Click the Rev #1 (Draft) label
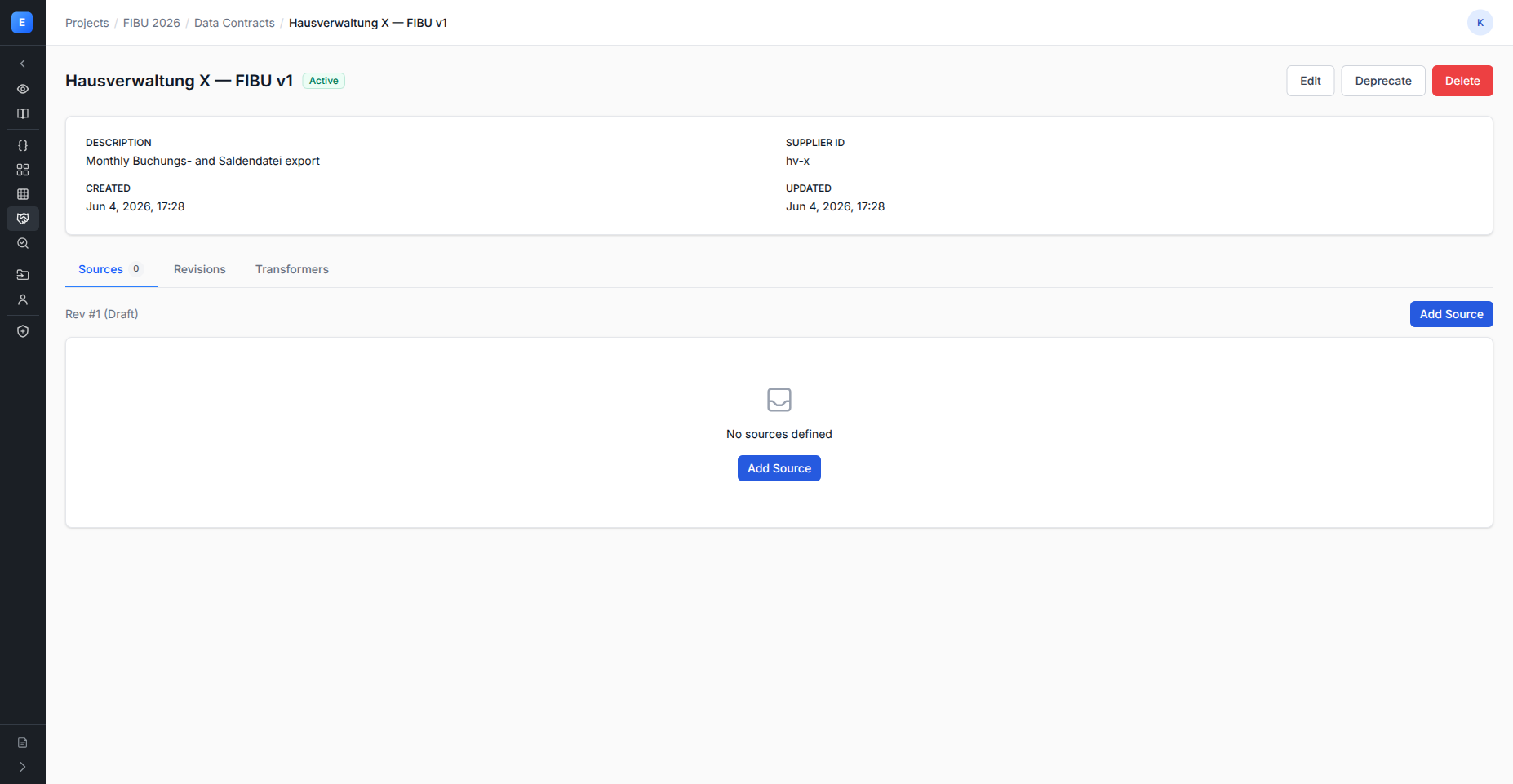The width and height of the screenshot is (1513, 784). [x=102, y=314]
